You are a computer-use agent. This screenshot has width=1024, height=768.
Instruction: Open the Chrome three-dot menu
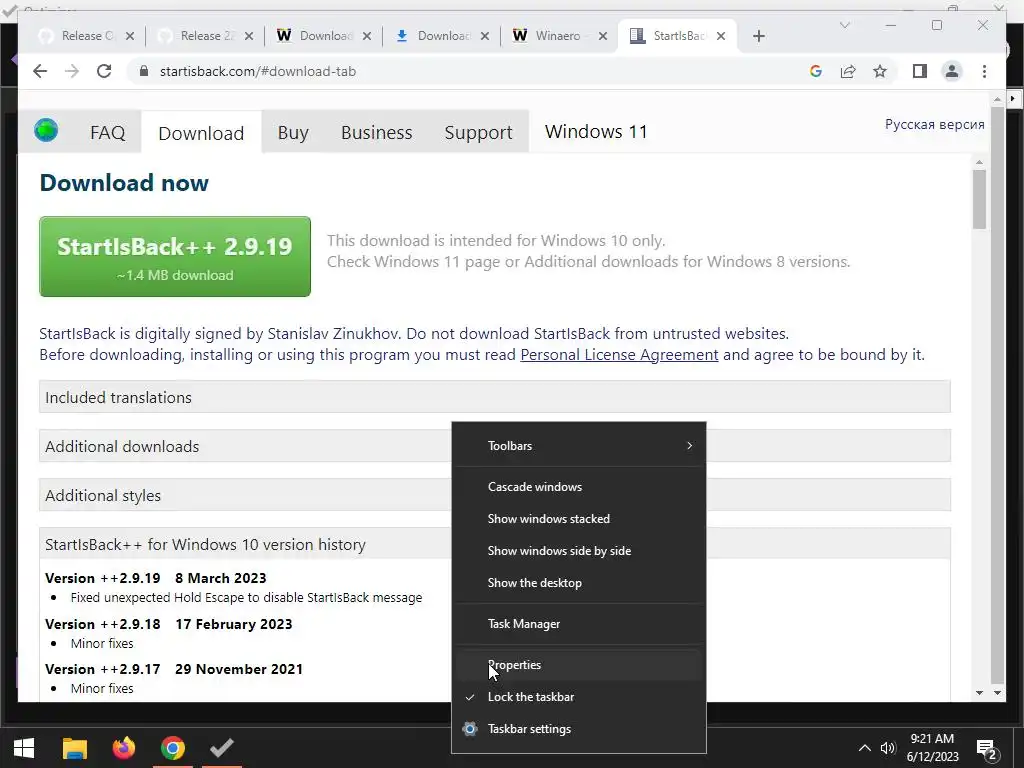(984, 71)
